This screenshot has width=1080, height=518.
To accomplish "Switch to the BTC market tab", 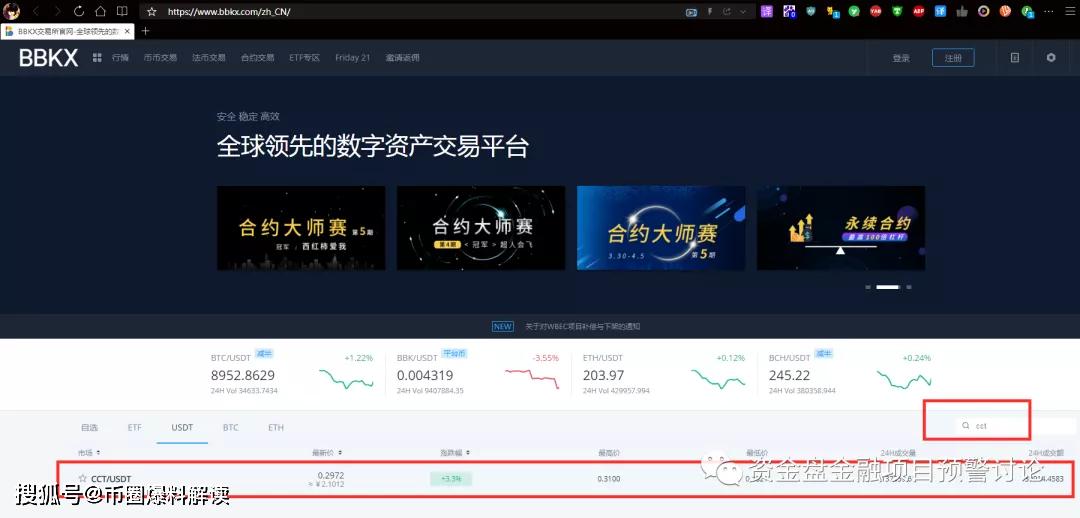I will point(231,427).
